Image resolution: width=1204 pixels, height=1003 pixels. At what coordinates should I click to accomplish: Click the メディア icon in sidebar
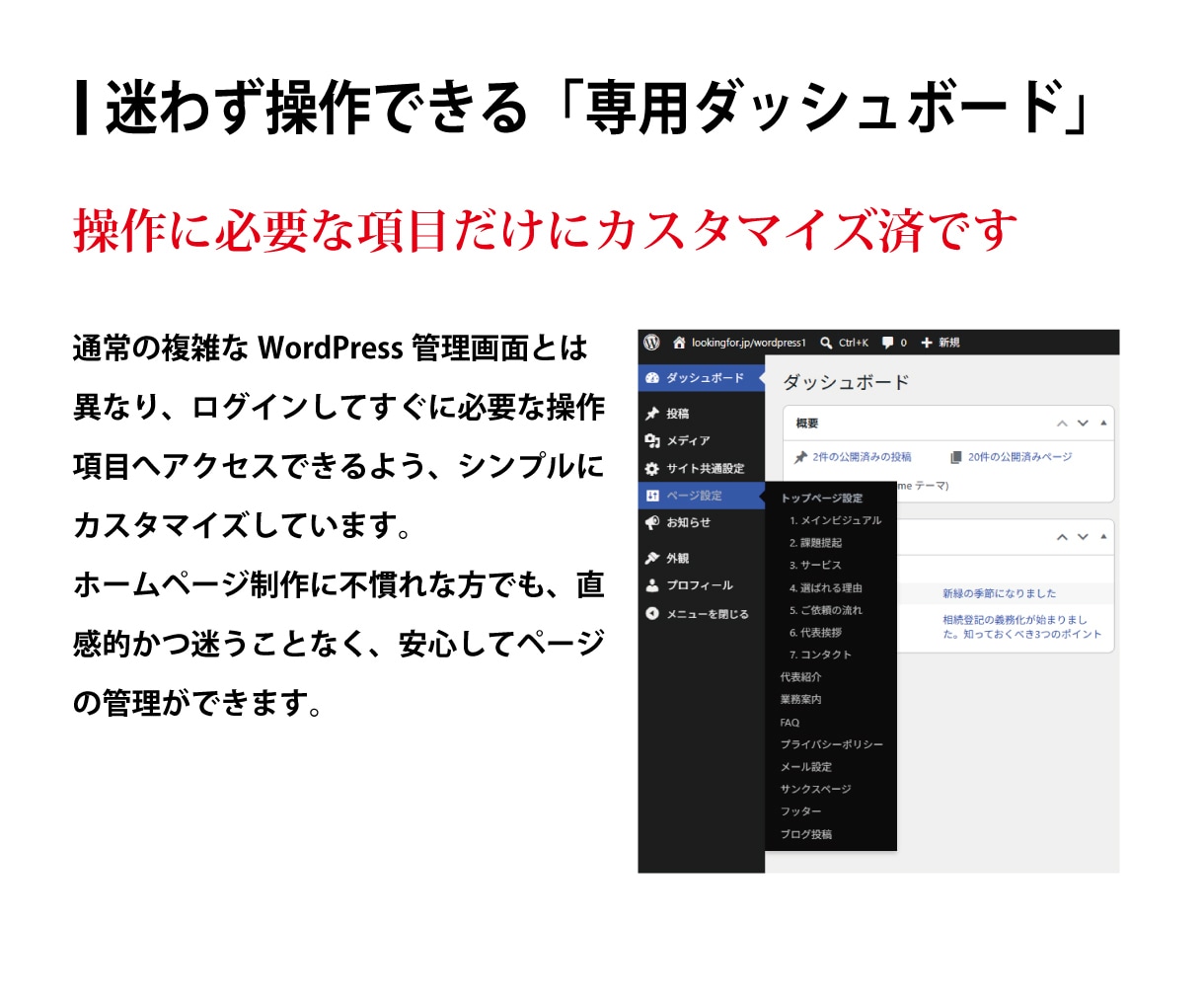[x=652, y=441]
